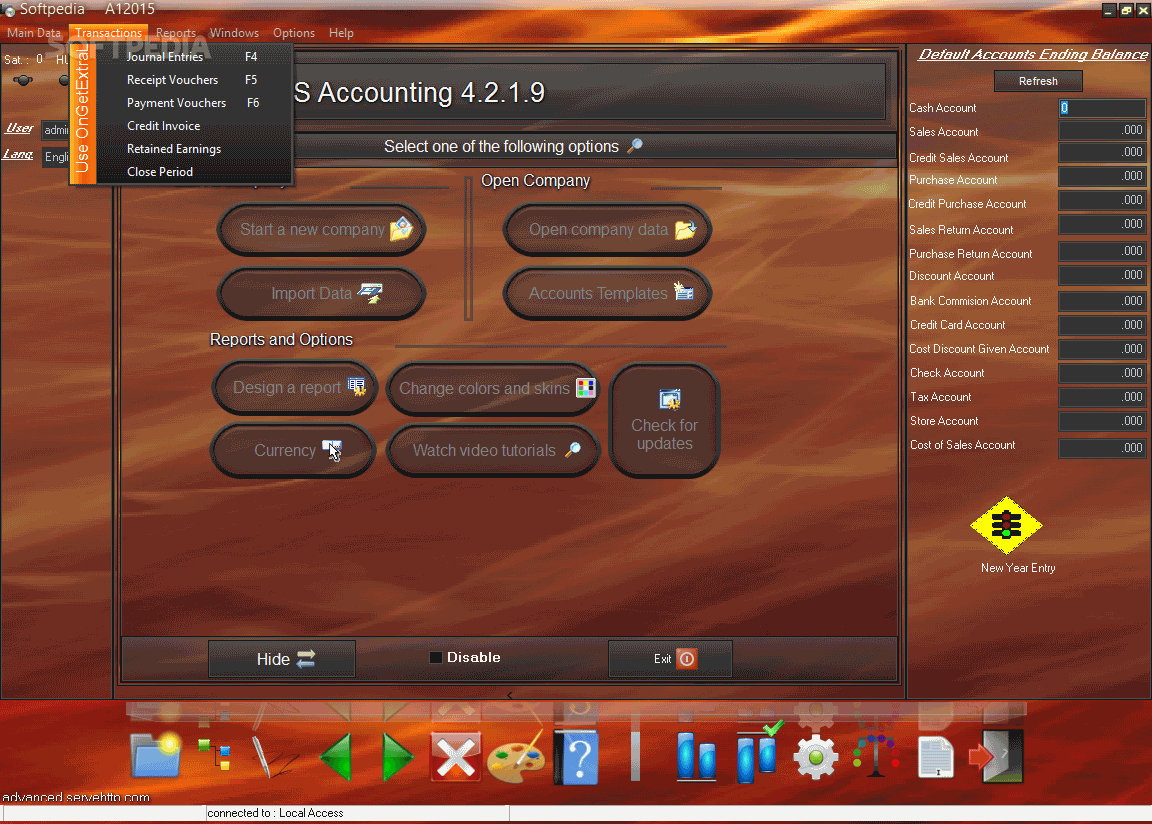Click the Lang label link
This screenshot has height=824, width=1152.
pos(18,154)
